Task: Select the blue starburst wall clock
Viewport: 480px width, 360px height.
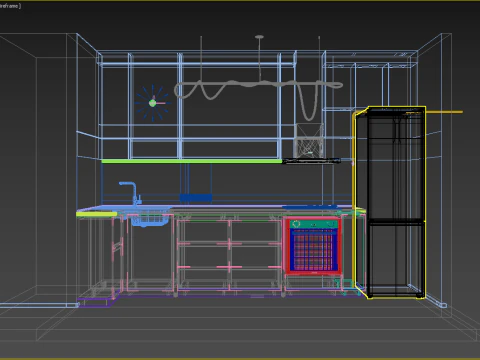Action: (x=153, y=103)
